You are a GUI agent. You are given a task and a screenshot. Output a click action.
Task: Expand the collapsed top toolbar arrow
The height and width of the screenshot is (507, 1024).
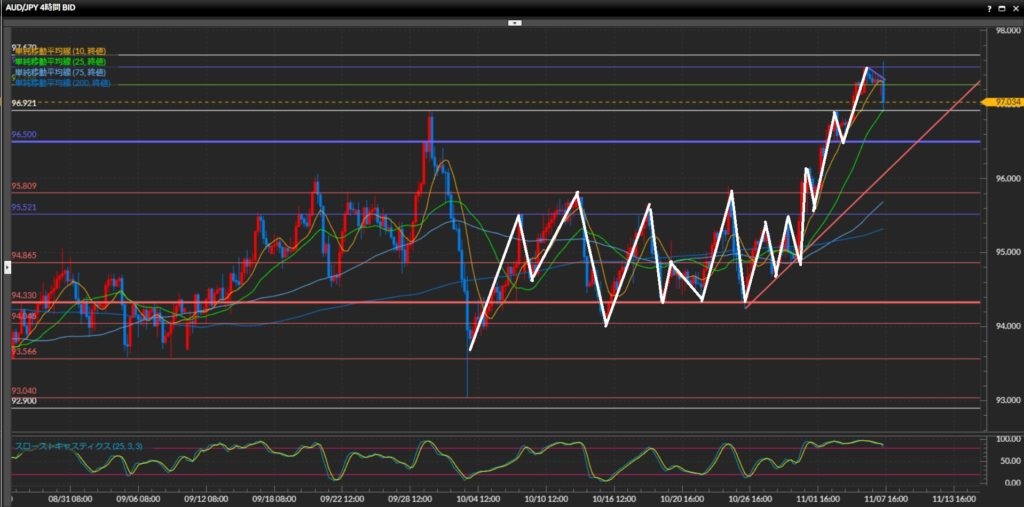coord(513,21)
